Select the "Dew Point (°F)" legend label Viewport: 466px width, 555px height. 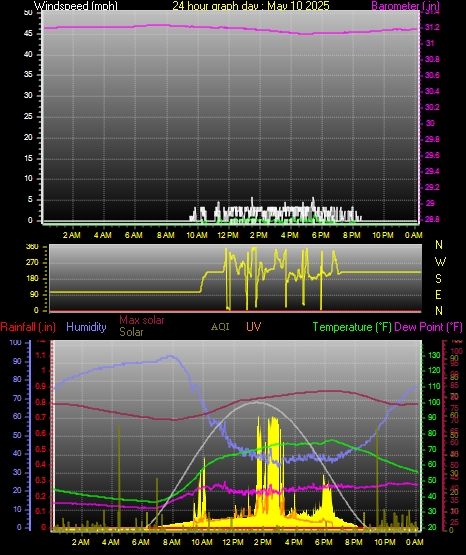coord(428,327)
